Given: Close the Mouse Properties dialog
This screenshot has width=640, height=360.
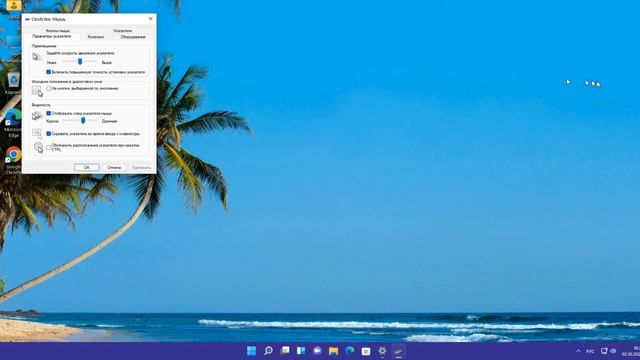Looking at the screenshot, I should point(151,18).
